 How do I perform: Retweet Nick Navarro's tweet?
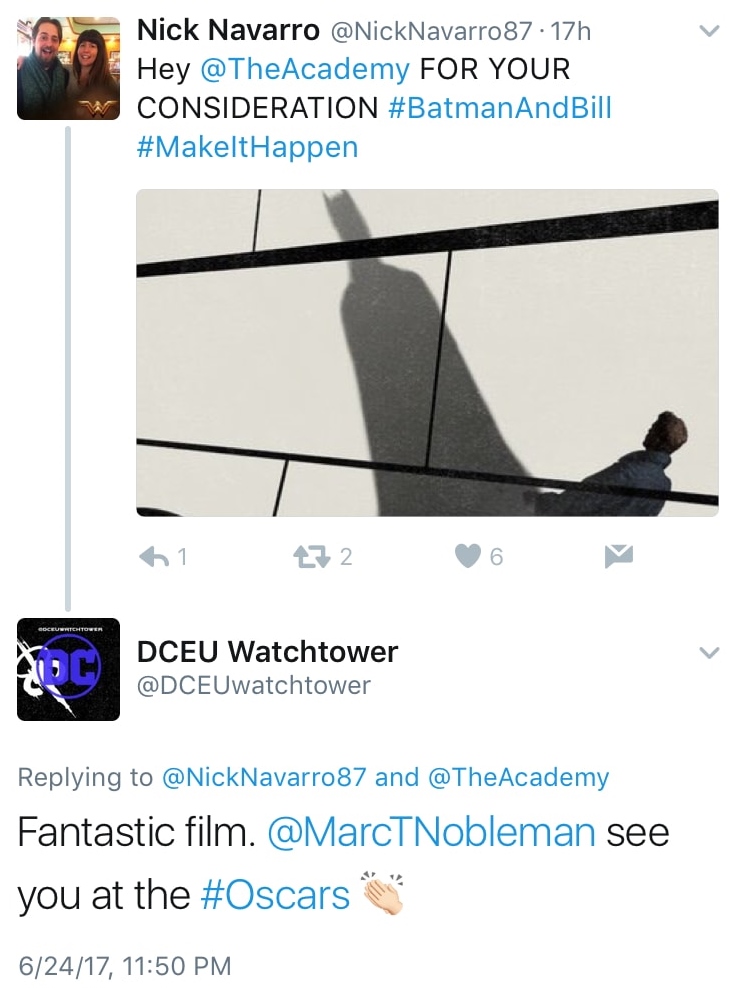tap(312, 556)
